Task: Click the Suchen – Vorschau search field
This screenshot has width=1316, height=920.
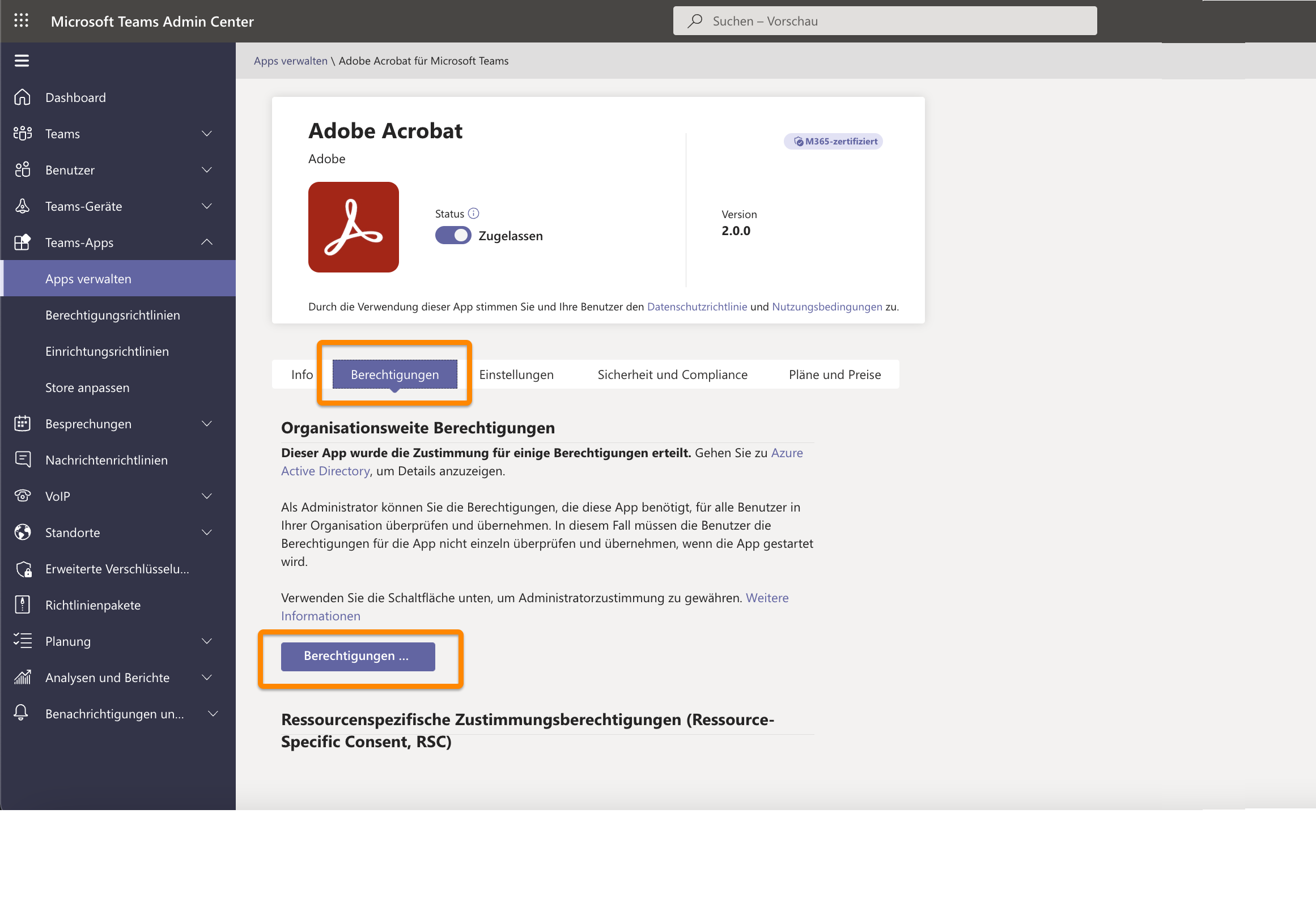Action: coord(884,21)
